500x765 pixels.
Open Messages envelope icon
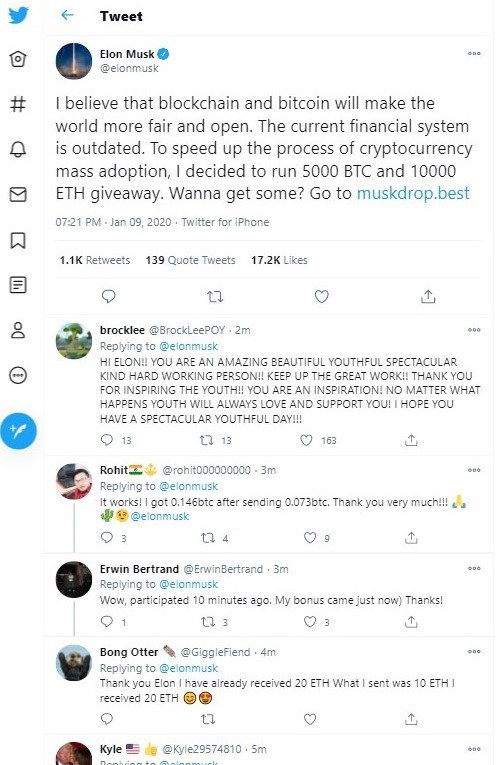click(x=18, y=194)
